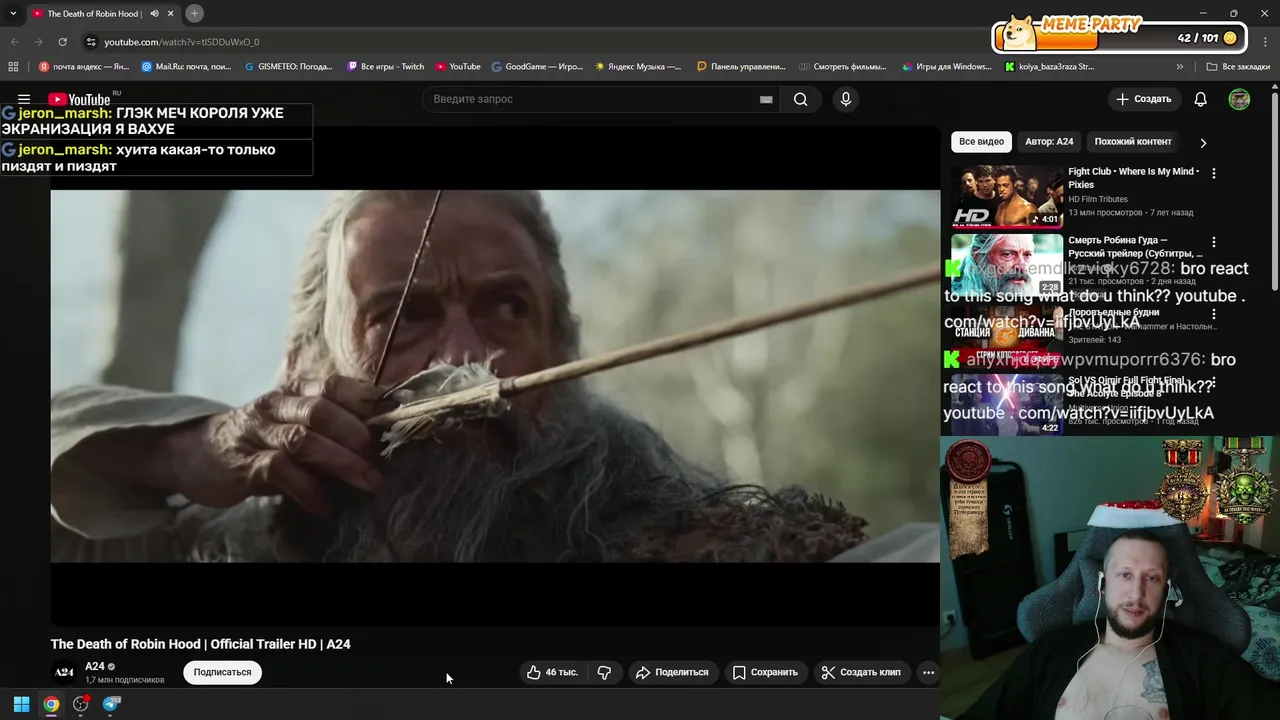The image size is (1280, 720).
Task: Open the A24 channel avatar
Action: pyautogui.click(x=64, y=672)
